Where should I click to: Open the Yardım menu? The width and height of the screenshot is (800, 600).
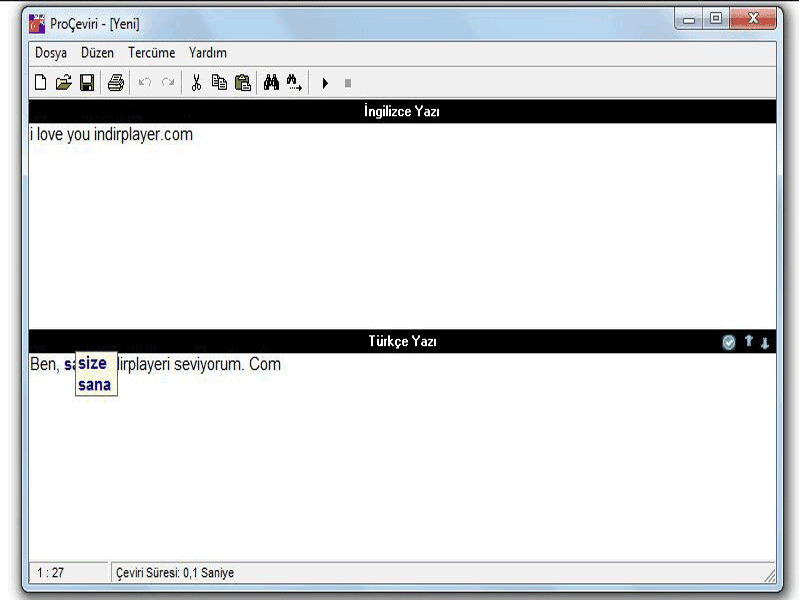click(208, 53)
